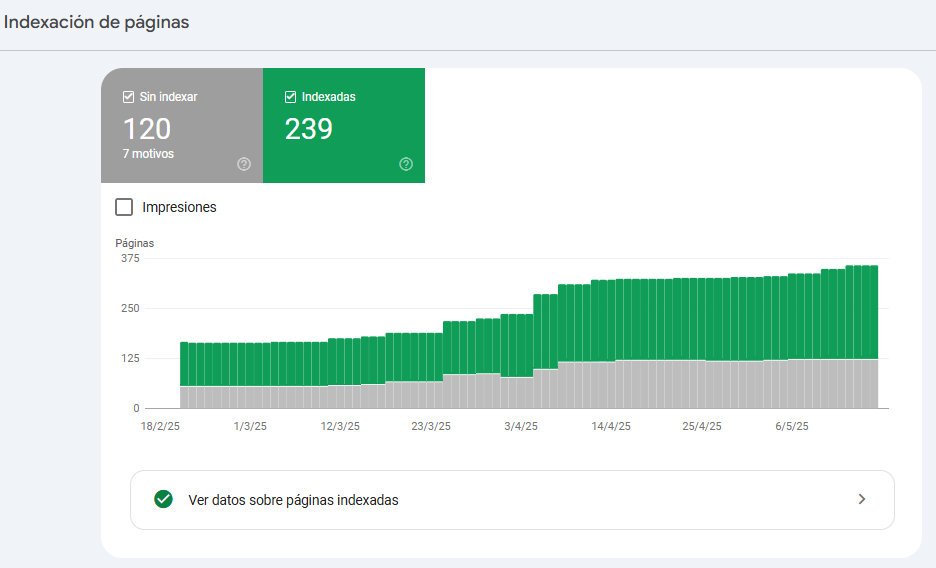Click the Indexación de páginas heading

pos(97,22)
